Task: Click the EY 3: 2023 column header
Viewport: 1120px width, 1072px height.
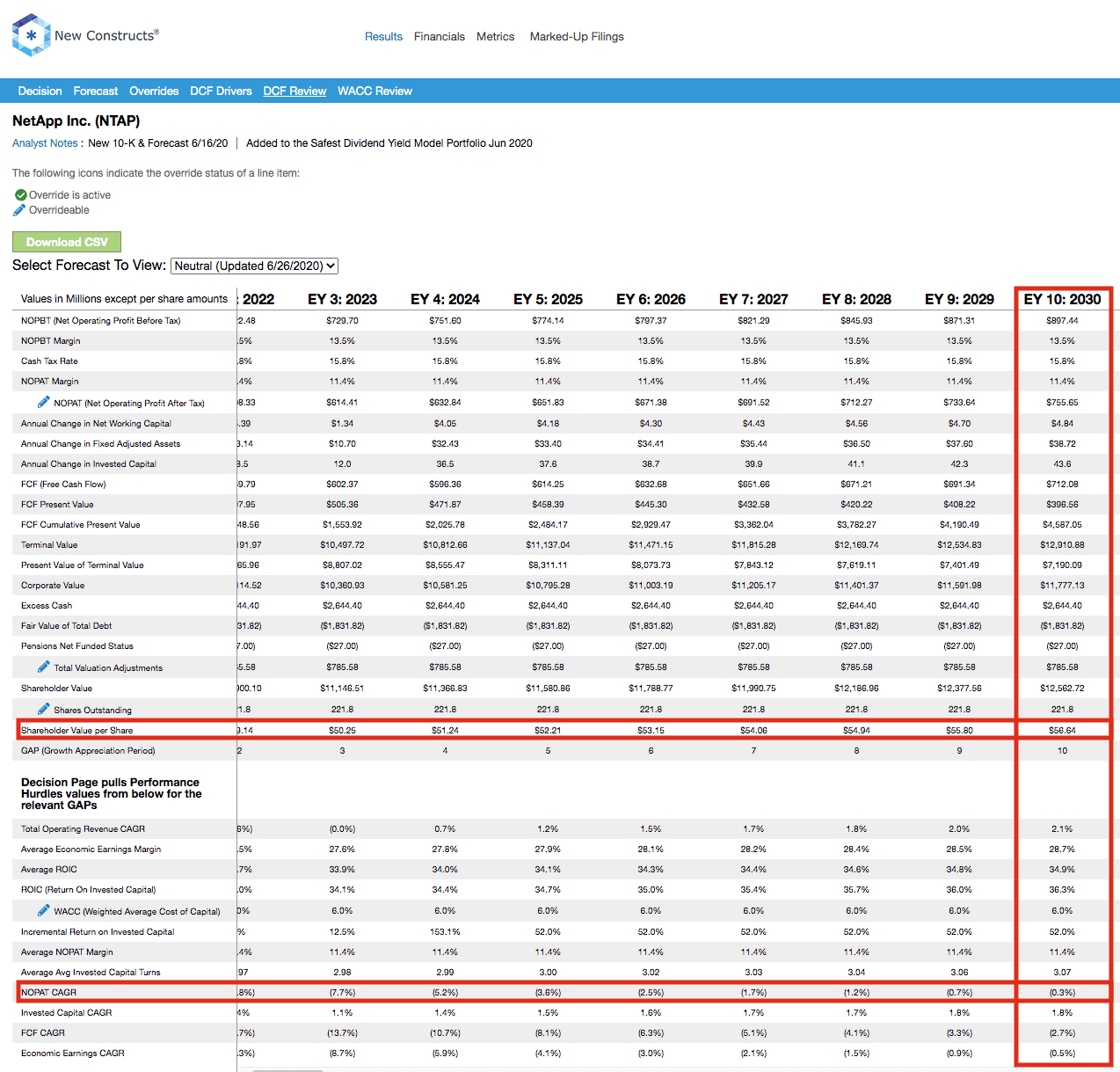Action: (342, 299)
